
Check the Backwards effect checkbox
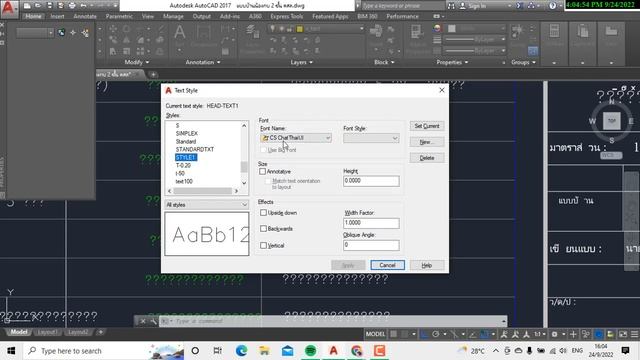pos(263,229)
